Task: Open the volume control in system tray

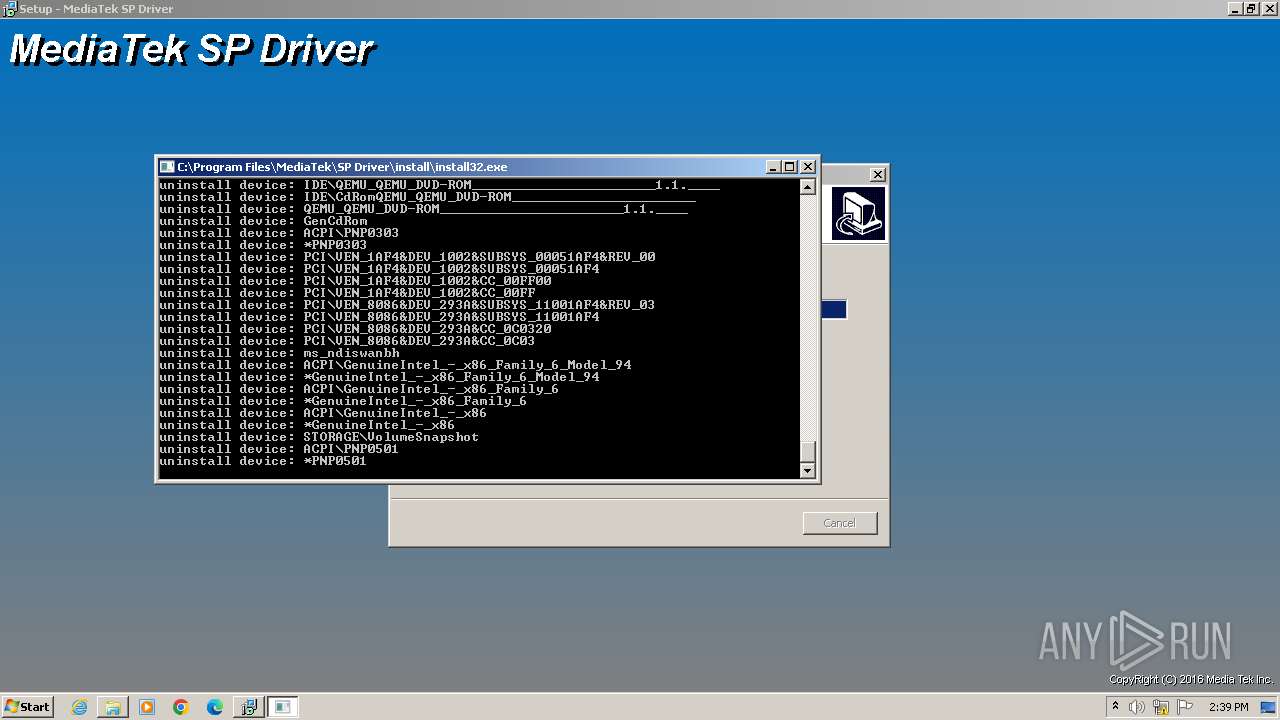Action: pos(1137,707)
